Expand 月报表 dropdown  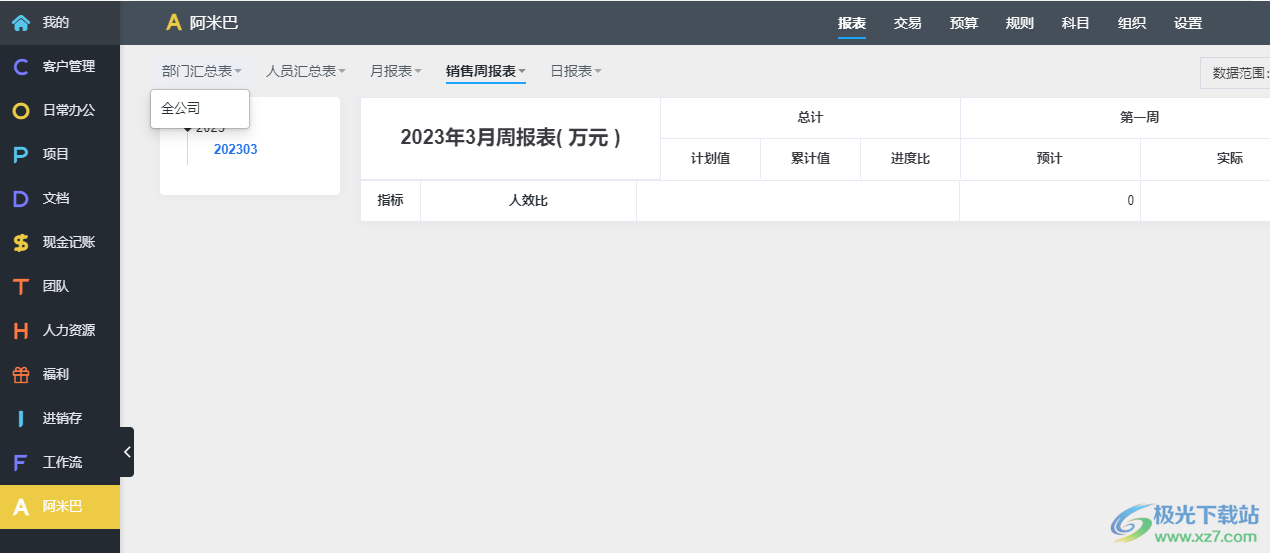click(x=396, y=71)
